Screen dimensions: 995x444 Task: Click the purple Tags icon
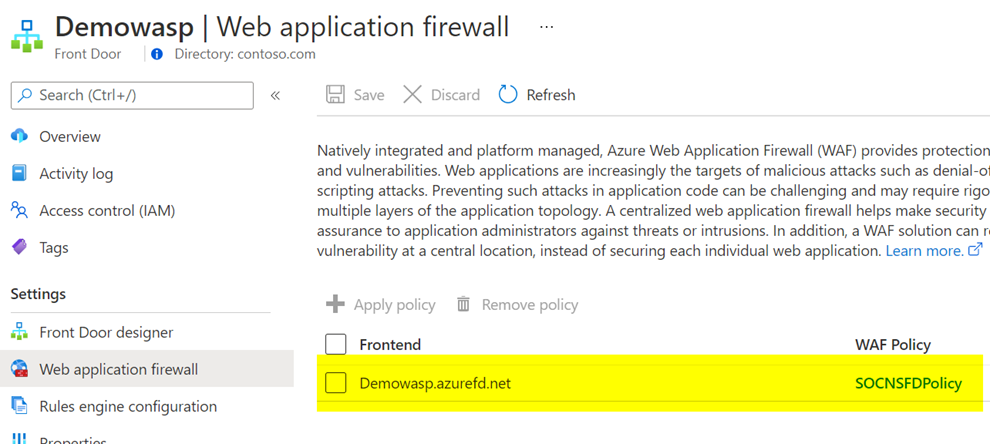click(19, 247)
